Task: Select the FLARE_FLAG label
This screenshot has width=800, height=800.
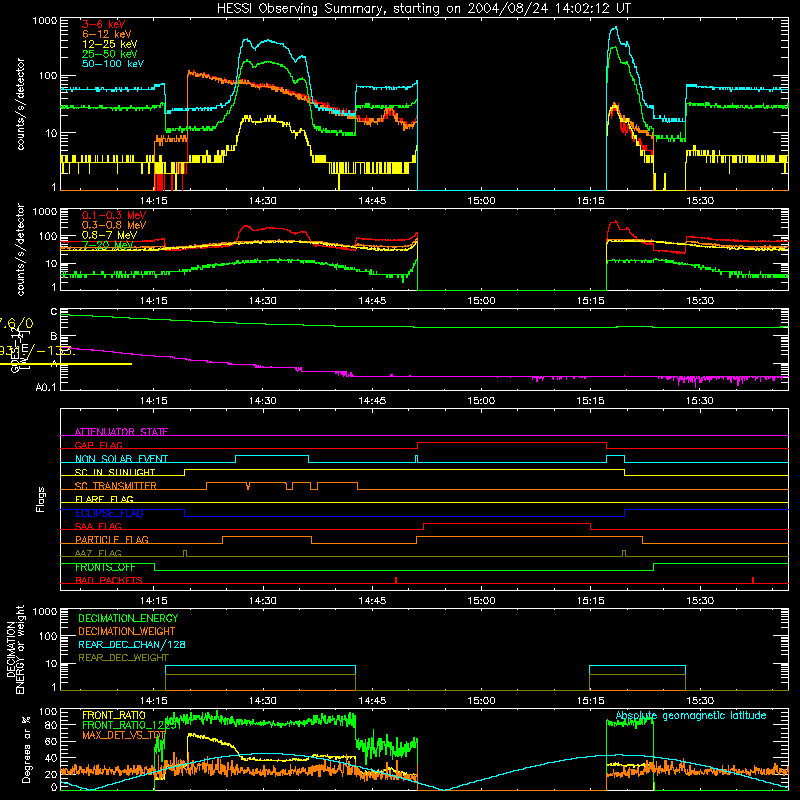Action: 104,499
